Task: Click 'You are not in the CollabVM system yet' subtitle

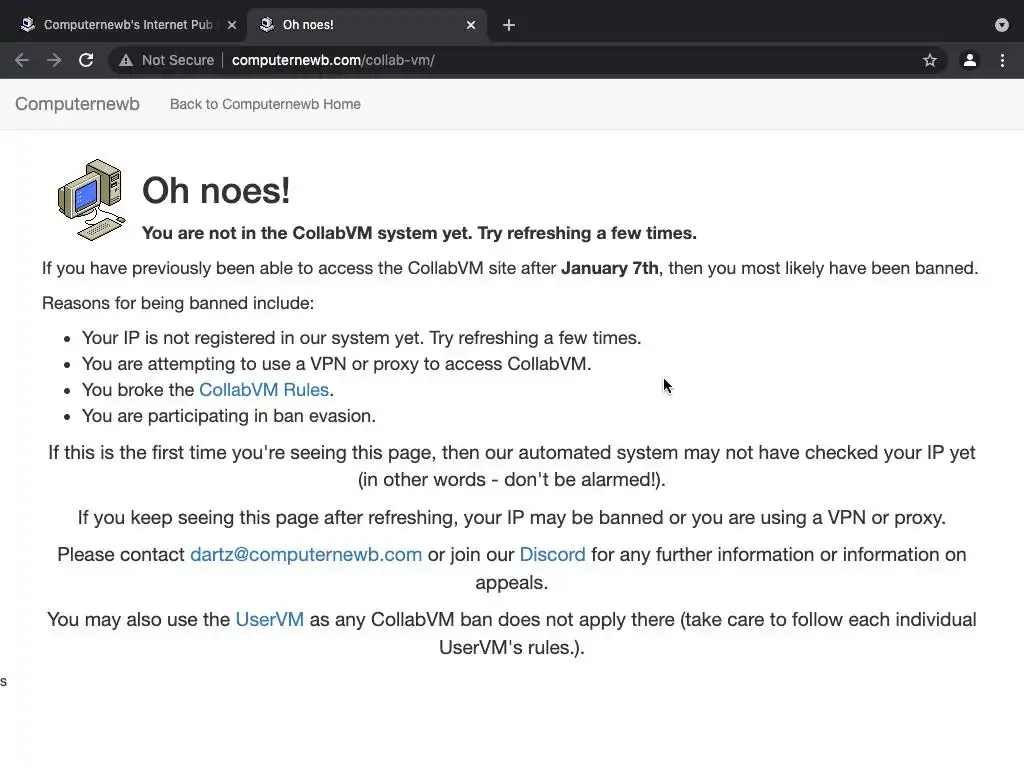Action: [419, 233]
